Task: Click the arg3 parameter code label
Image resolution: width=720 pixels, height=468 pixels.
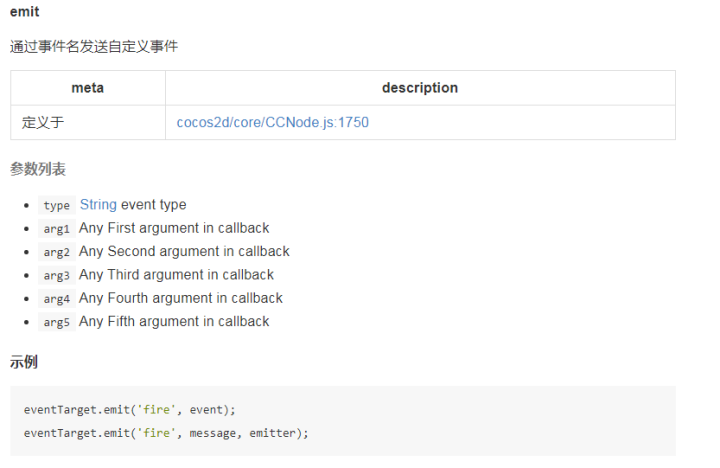Action: click(x=57, y=275)
